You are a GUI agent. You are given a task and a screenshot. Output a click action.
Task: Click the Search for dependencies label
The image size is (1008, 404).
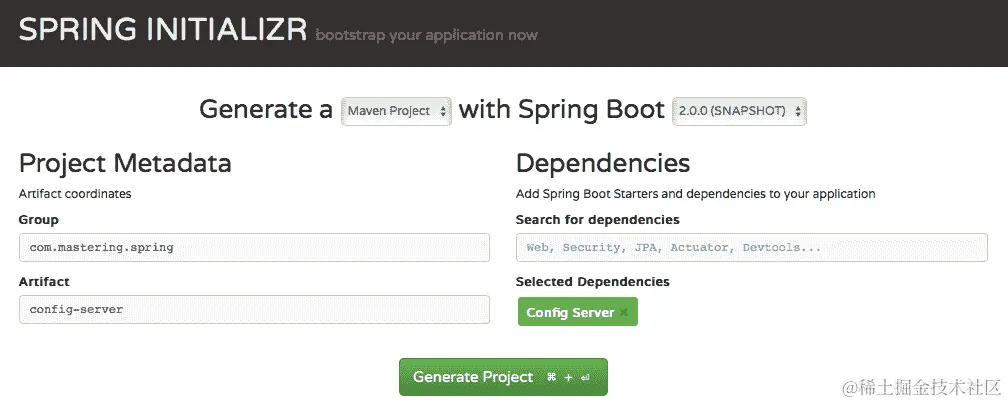(597, 219)
